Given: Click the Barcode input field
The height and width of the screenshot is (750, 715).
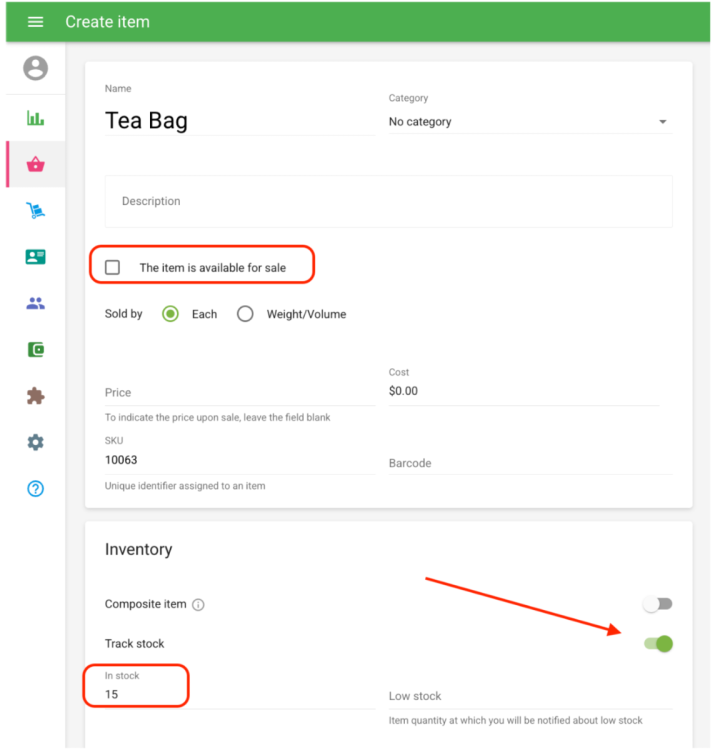Looking at the screenshot, I should (530, 463).
